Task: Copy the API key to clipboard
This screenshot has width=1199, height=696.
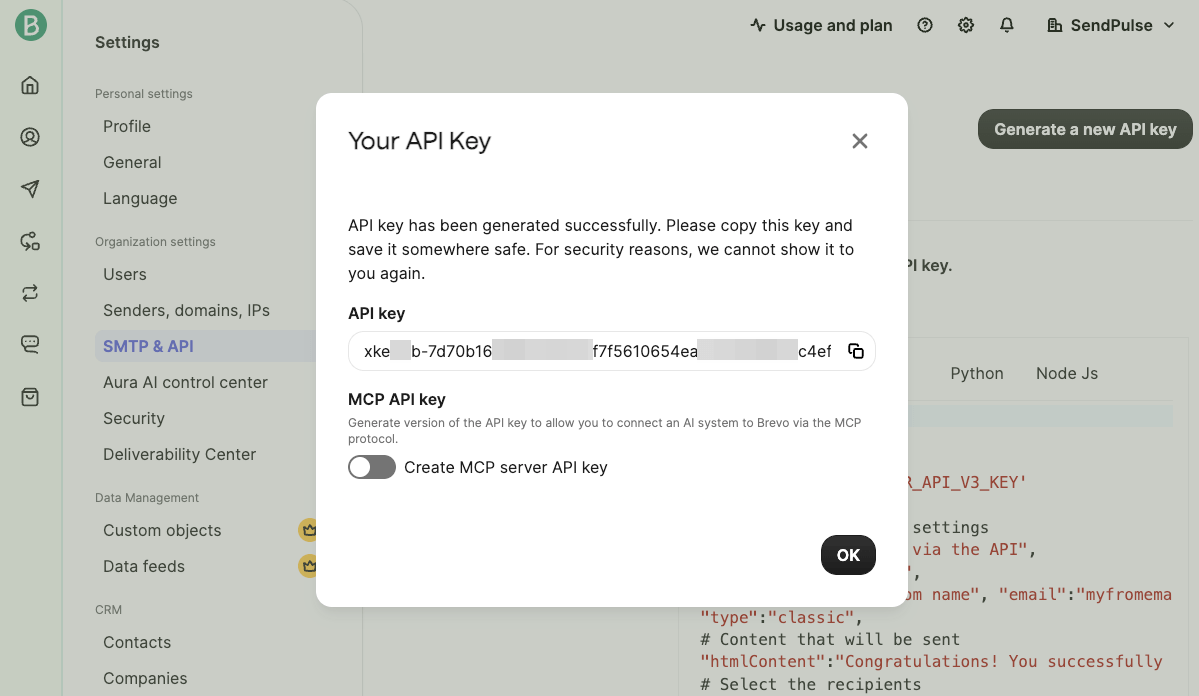Action: pos(856,351)
